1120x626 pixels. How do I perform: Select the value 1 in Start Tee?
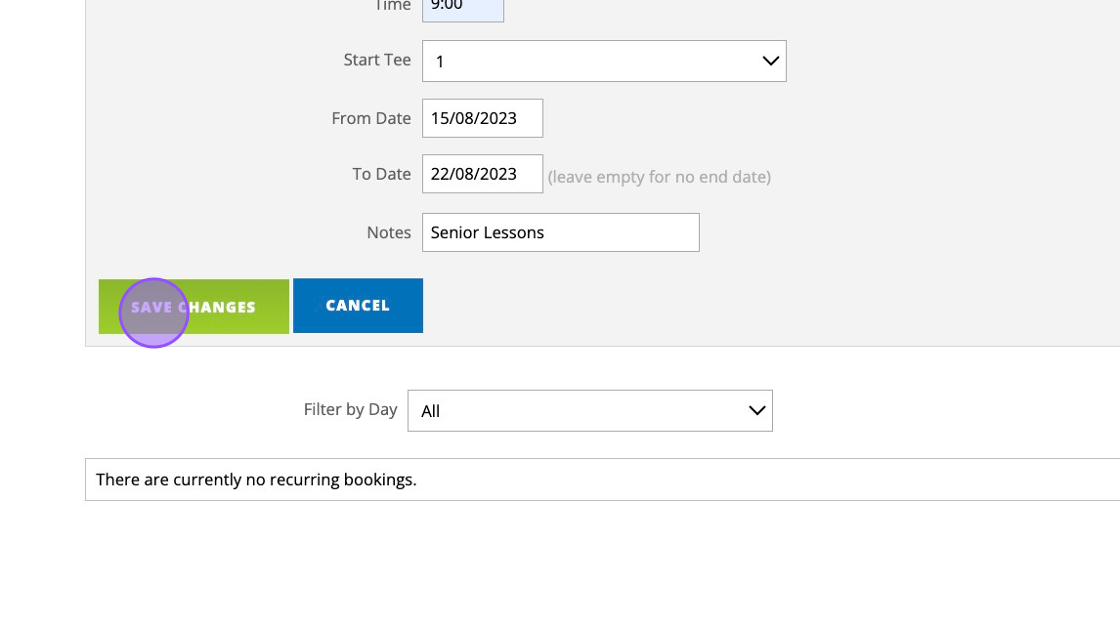click(440, 62)
